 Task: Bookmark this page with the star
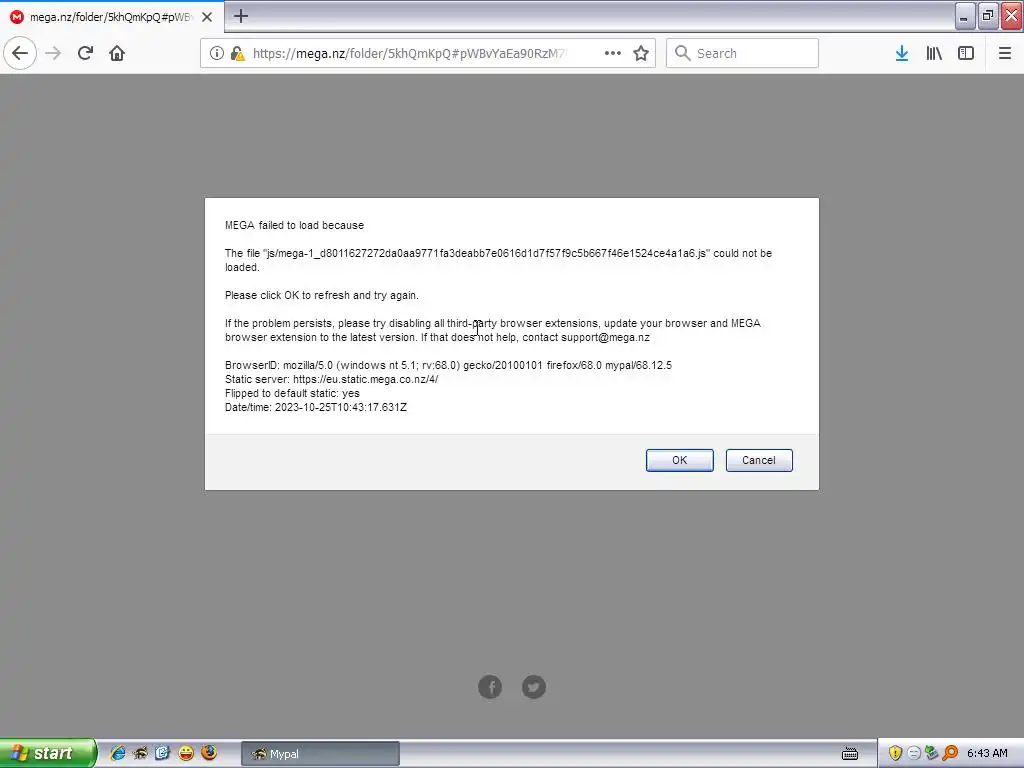[641, 53]
